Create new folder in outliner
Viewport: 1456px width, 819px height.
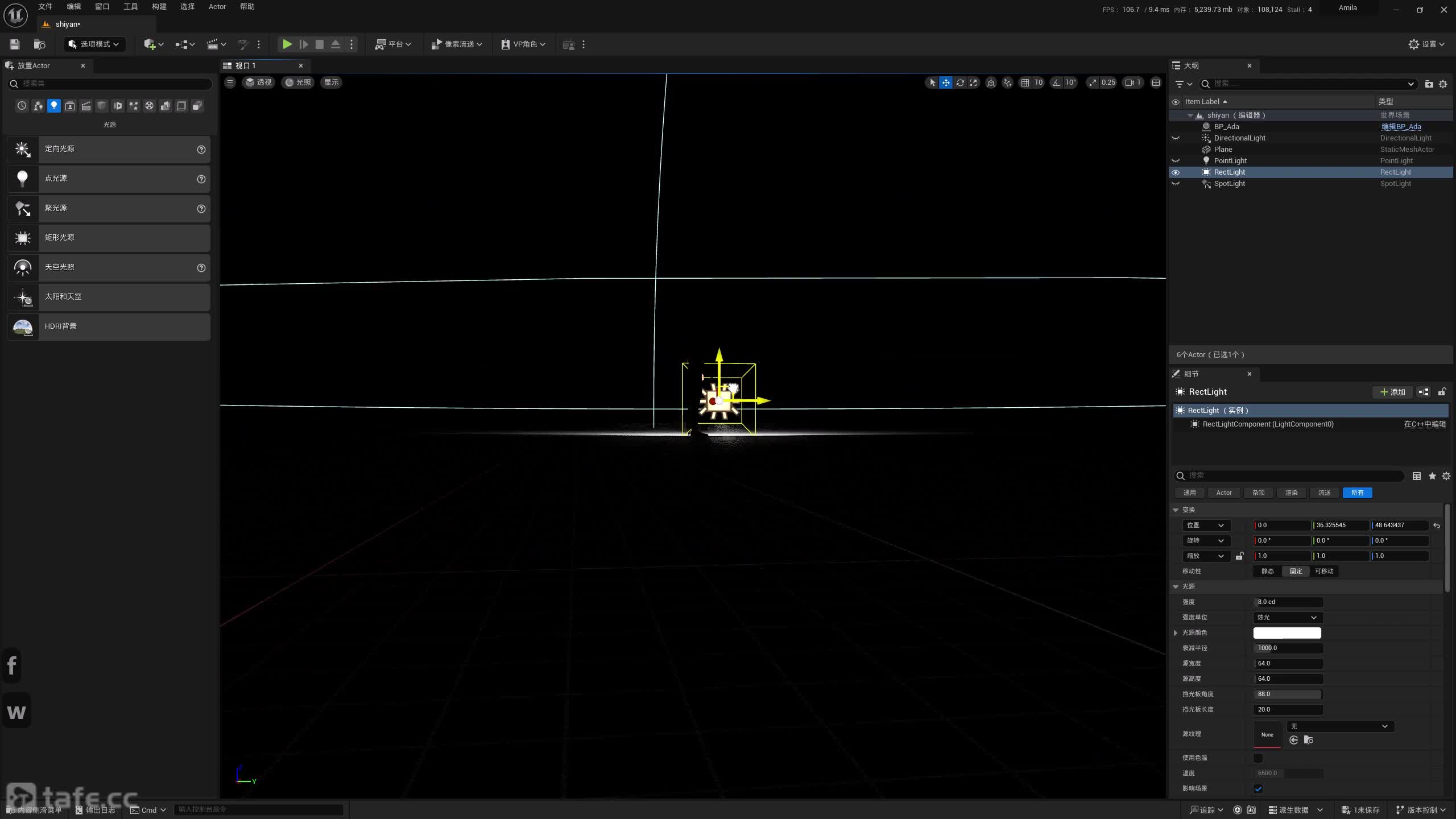pyautogui.click(x=1429, y=84)
